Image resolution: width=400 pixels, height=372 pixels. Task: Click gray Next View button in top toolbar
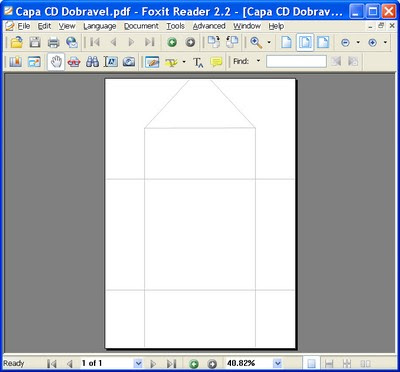[x=190, y=42]
